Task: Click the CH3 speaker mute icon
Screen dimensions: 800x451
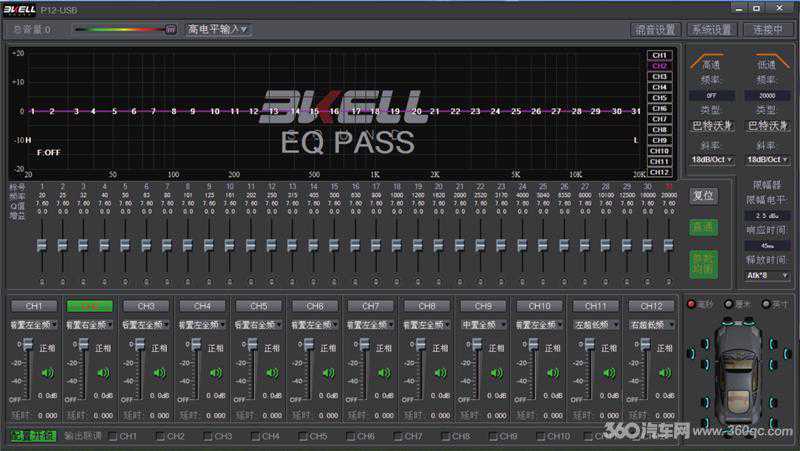Action: 159,373
